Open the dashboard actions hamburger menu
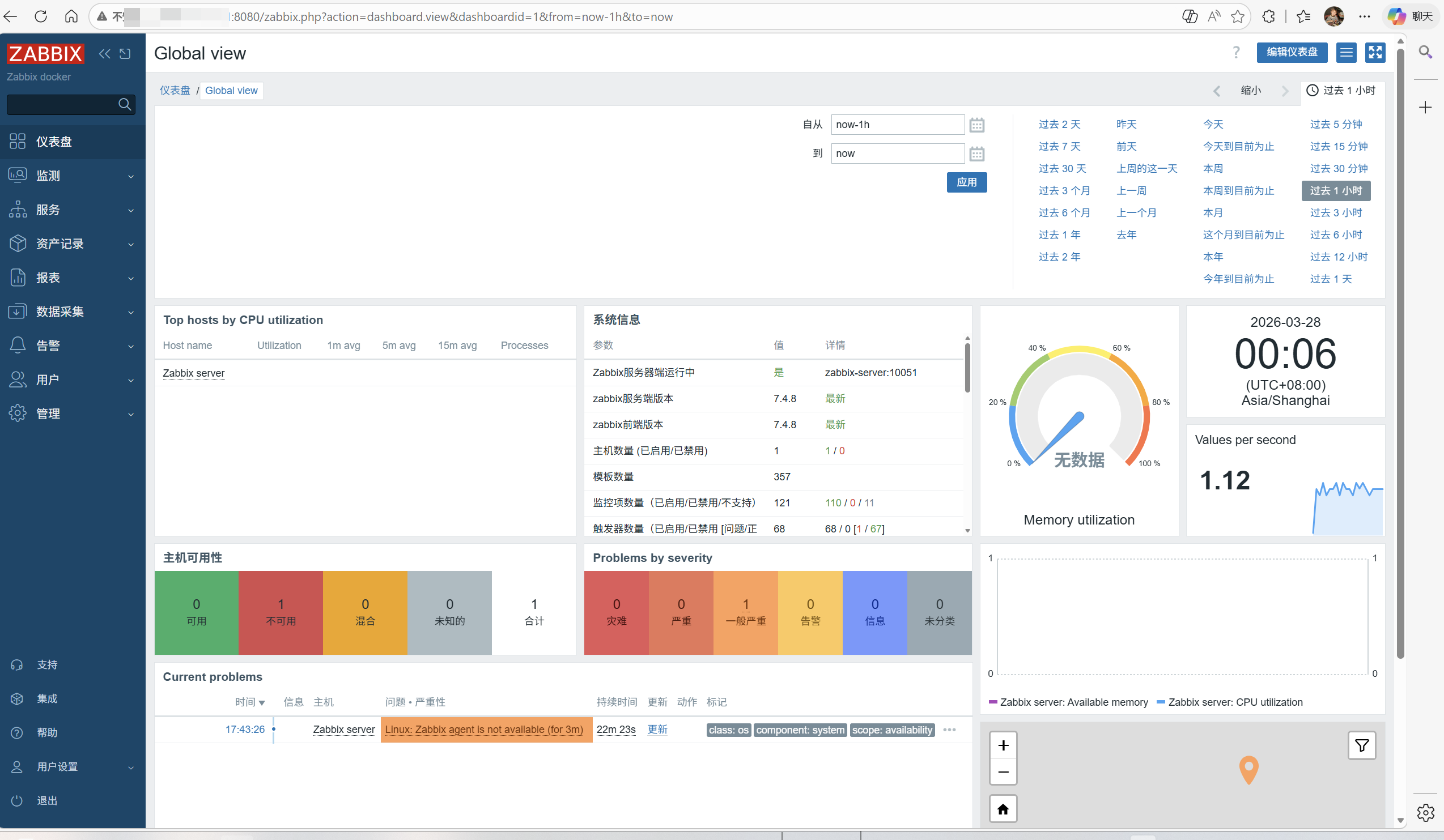 (x=1346, y=53)
